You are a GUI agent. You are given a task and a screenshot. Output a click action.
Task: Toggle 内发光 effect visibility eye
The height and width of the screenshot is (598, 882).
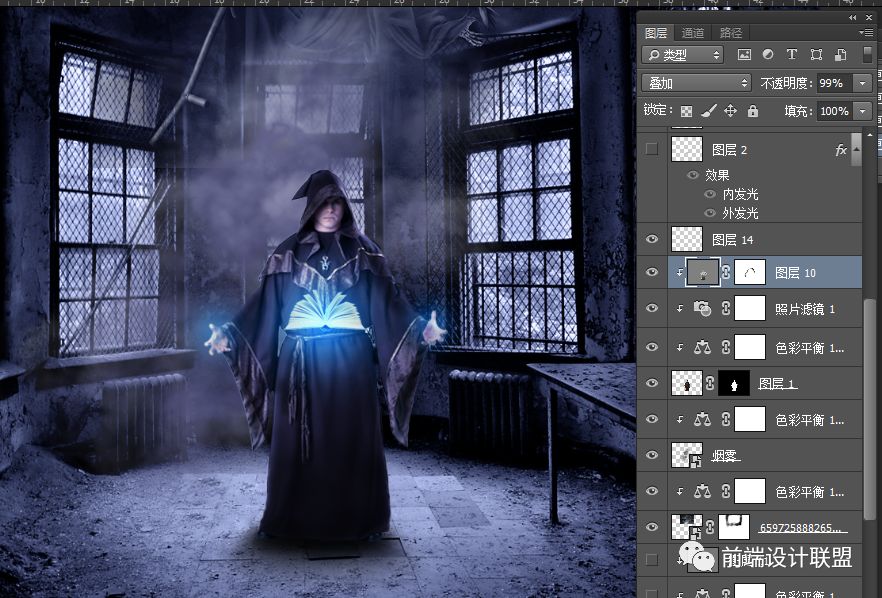point(710,194)
